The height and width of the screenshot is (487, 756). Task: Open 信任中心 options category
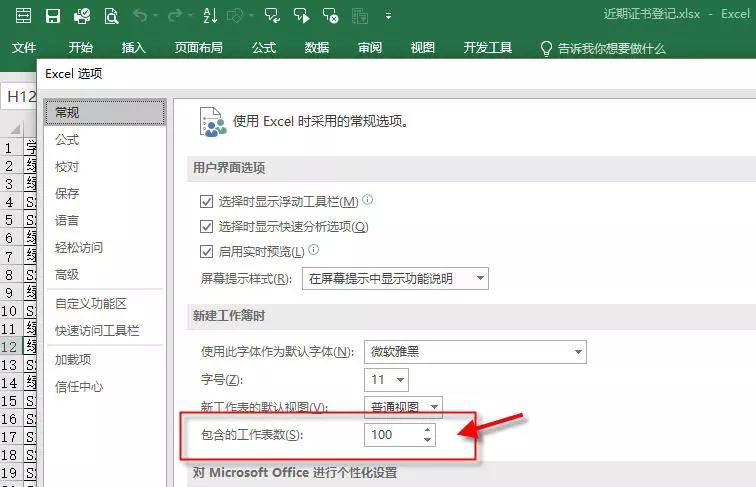[79, 386]
